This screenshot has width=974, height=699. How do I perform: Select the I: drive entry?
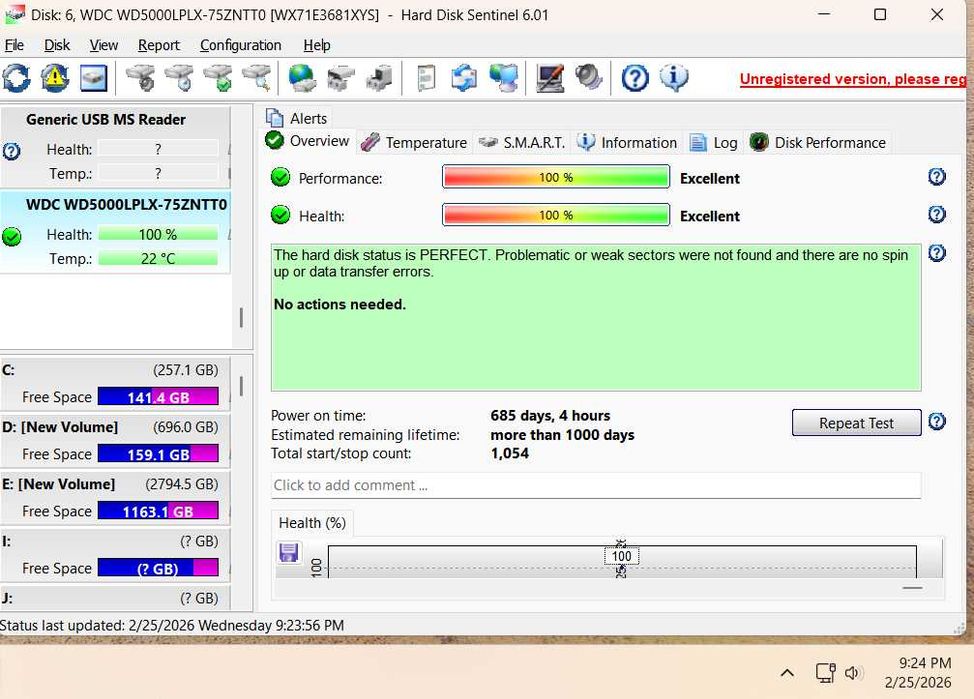coord(115,555)
